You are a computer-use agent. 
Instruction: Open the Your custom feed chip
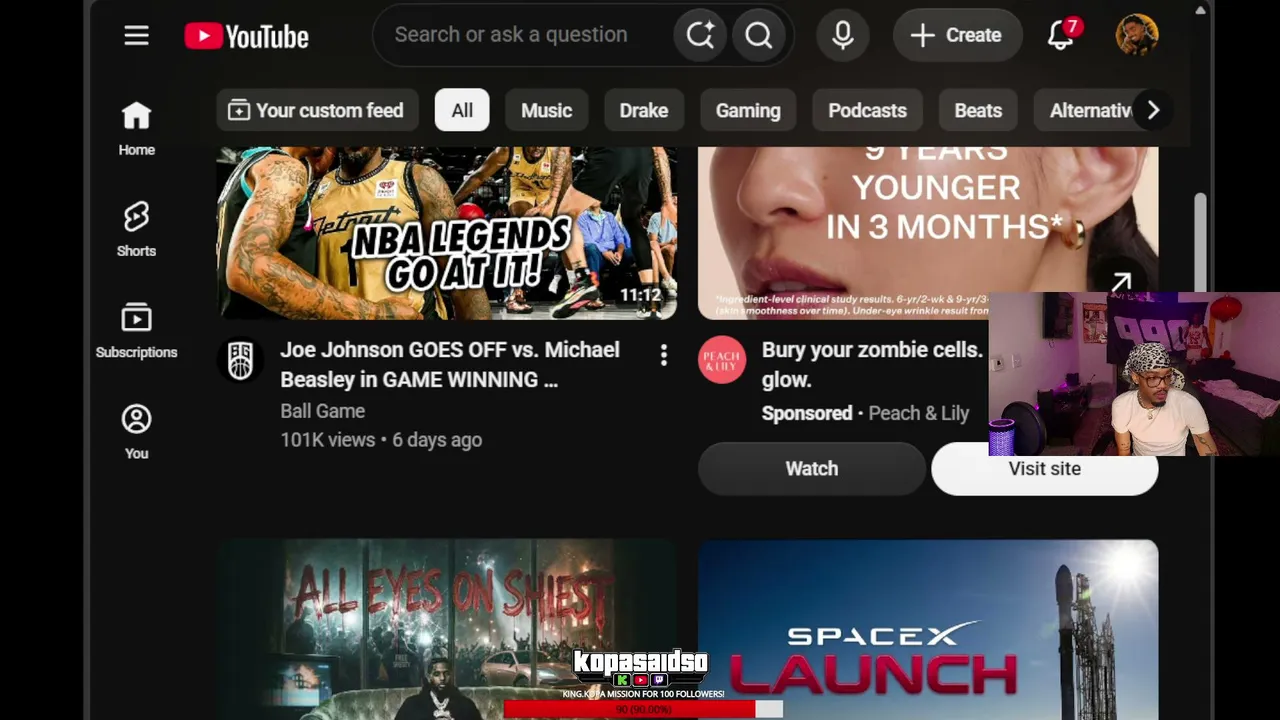click(x=317, y=111)
